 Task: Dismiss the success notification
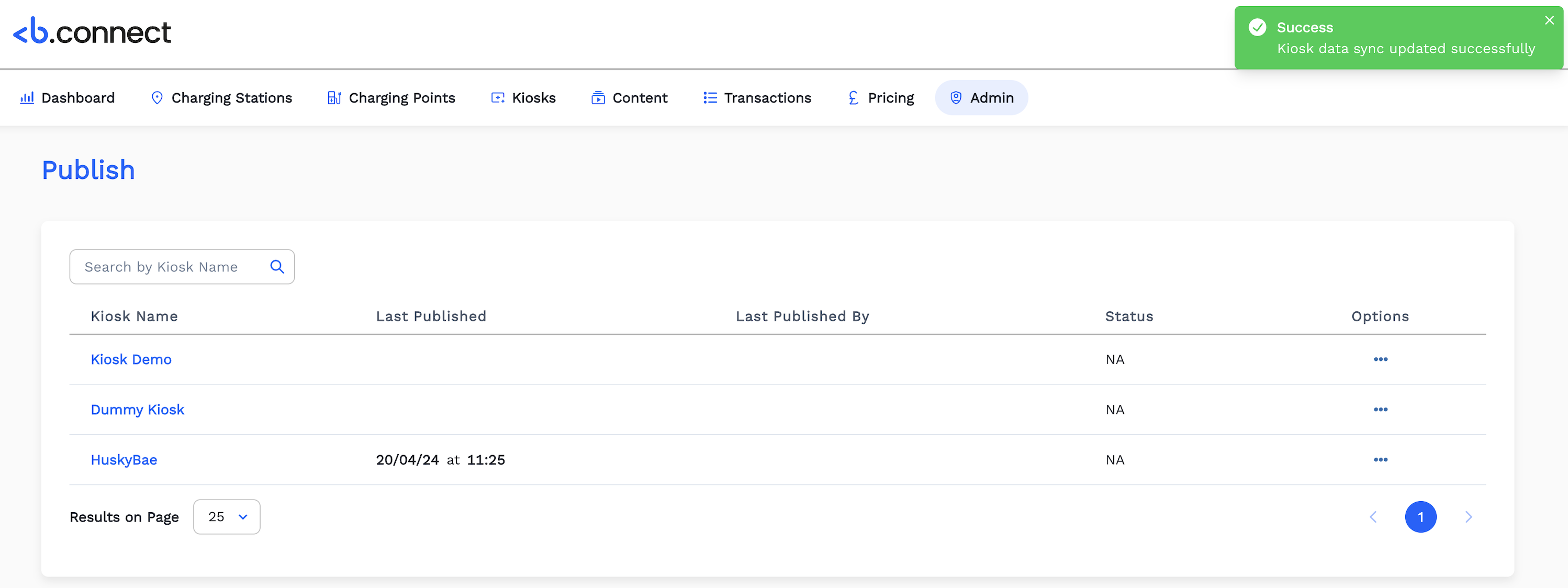point(1549,20)
